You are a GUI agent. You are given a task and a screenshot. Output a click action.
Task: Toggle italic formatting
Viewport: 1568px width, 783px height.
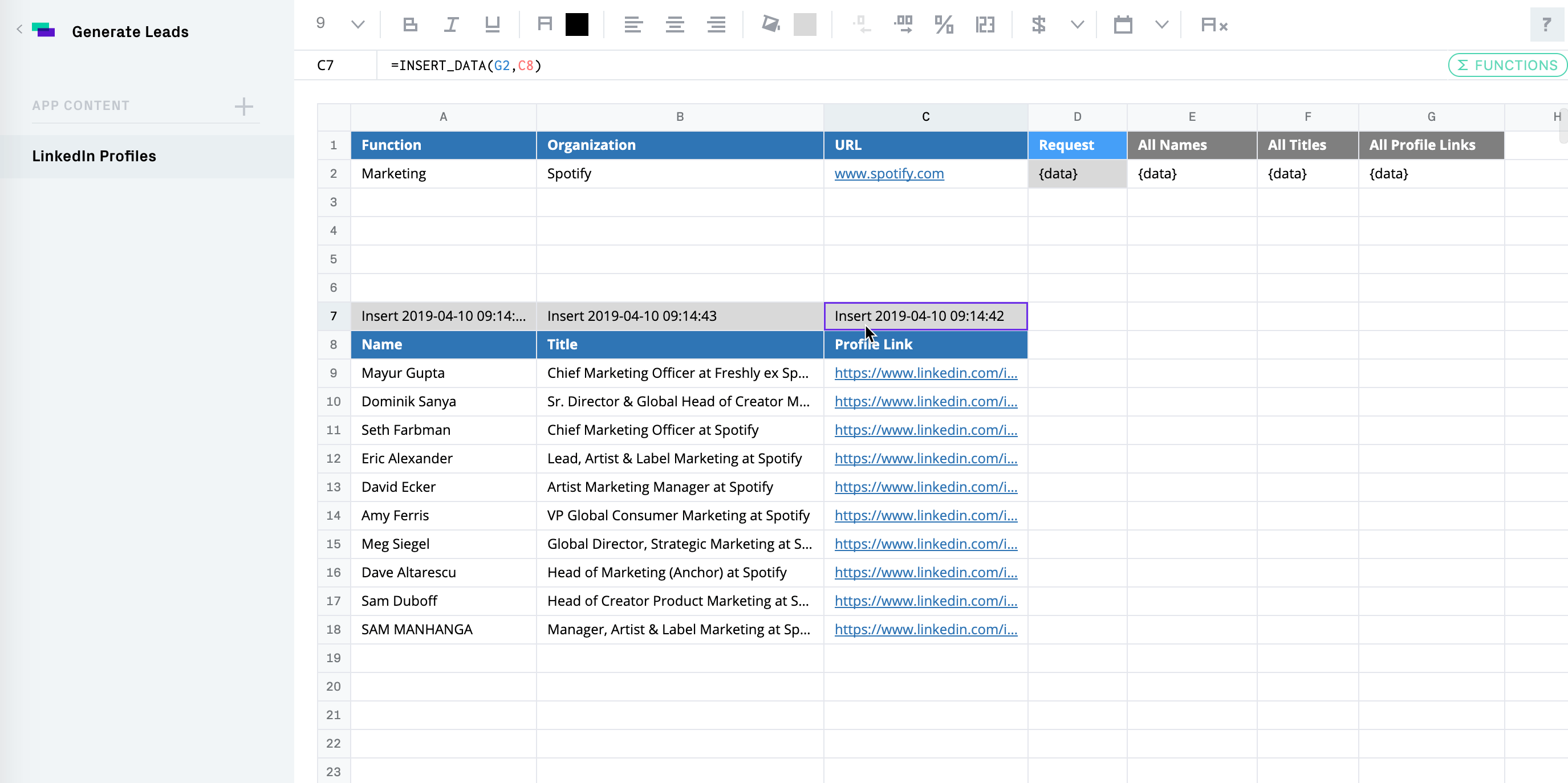tap(451, 25)
